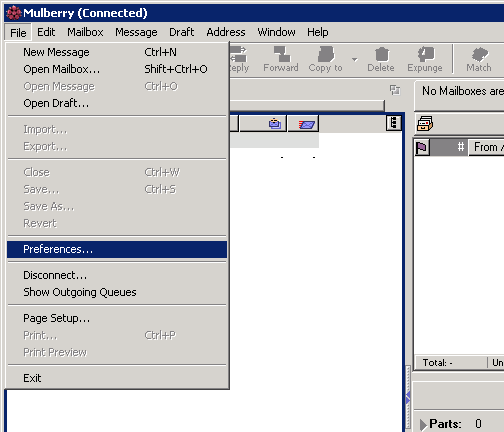
Task: Click the Match toolbar icon
Action: (x=479, y=59)
